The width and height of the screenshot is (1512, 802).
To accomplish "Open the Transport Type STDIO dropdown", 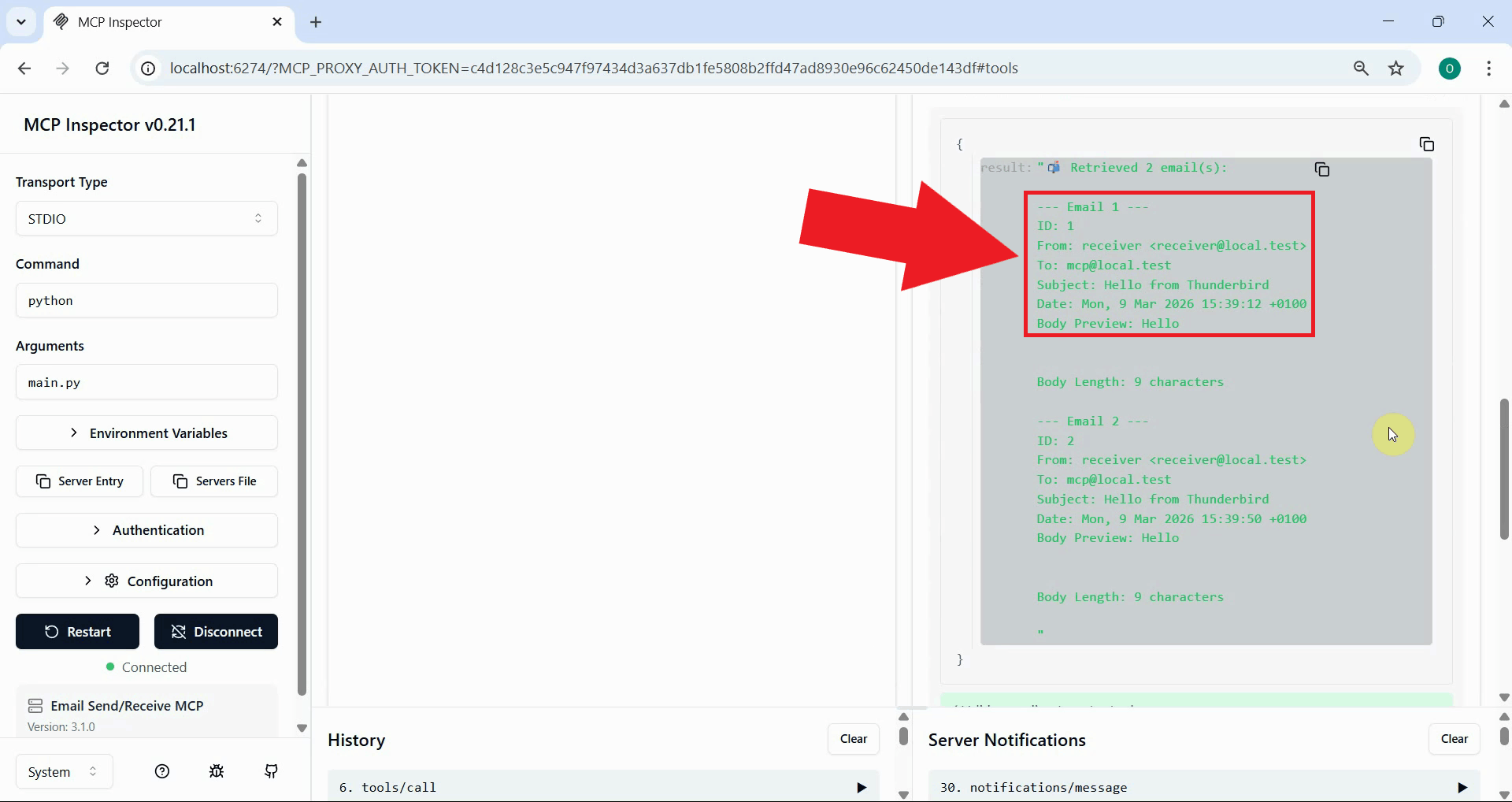I will [x=146, y=218].
